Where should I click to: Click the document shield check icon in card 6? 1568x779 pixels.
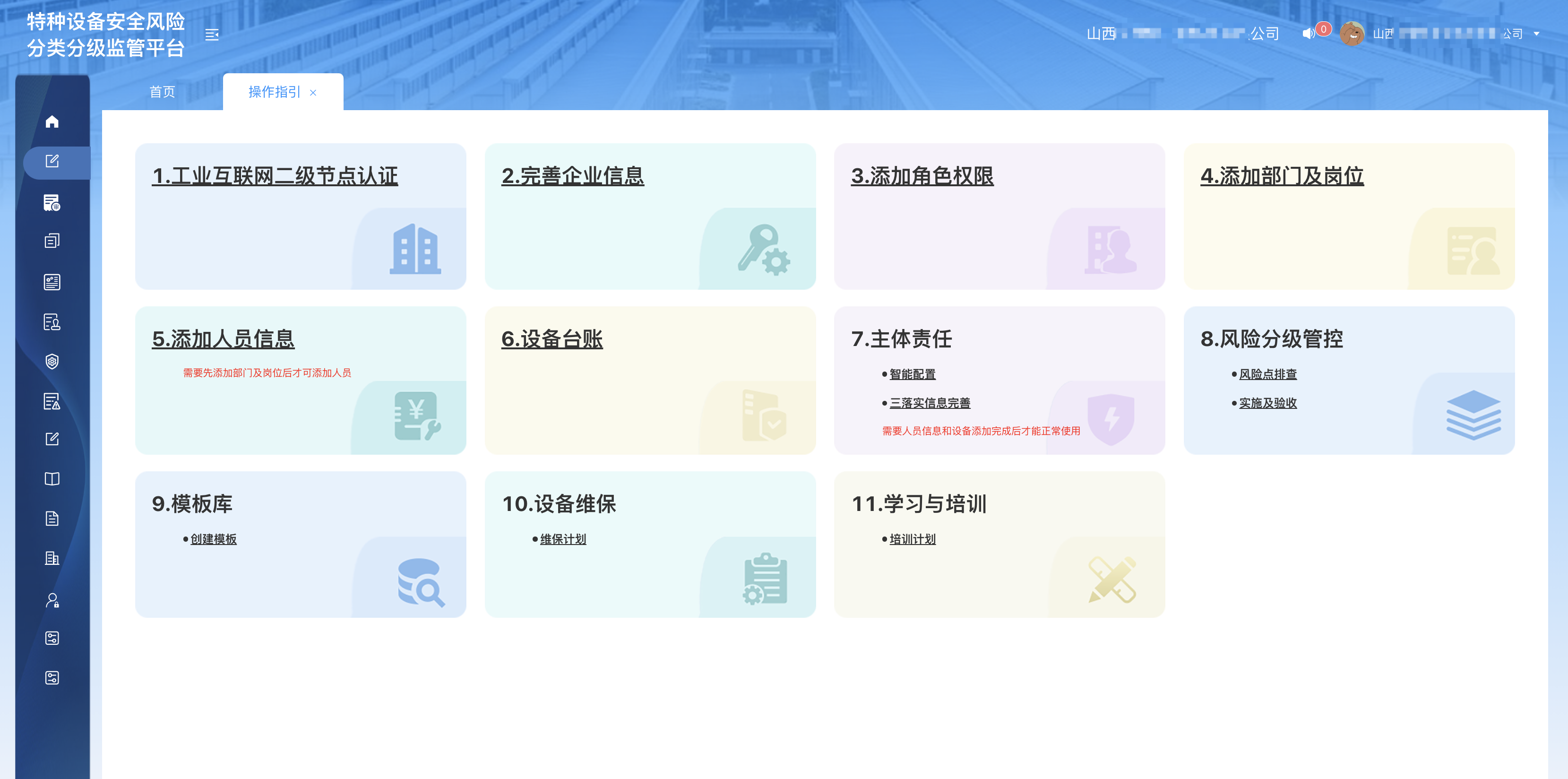click(764, 416)
